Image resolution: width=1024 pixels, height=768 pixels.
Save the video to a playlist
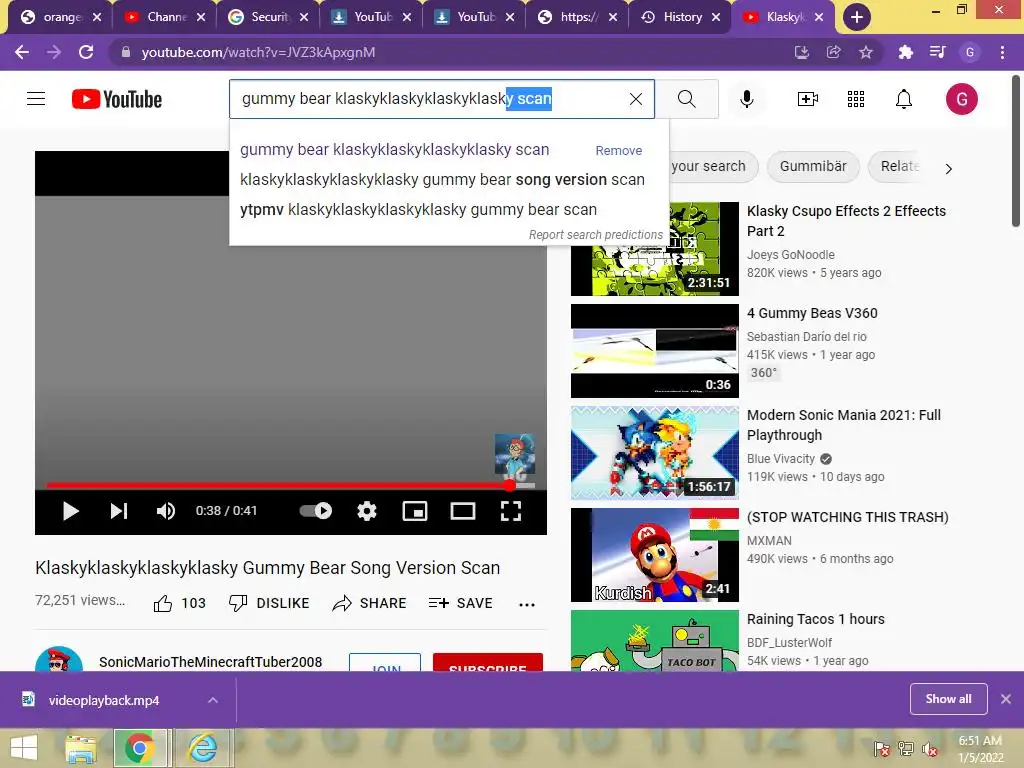[x=460, y=603]
